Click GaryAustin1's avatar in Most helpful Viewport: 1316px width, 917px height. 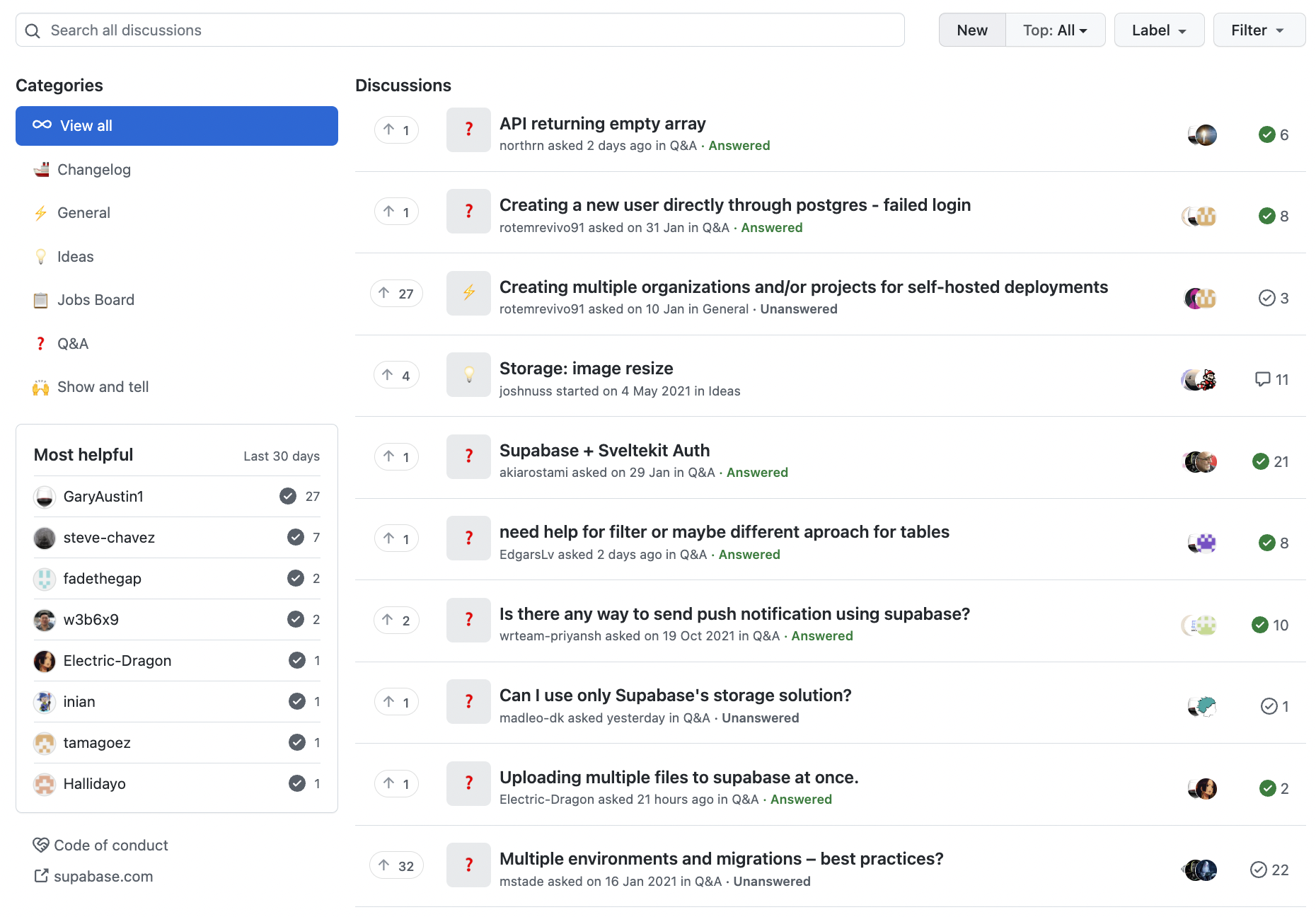45,497
